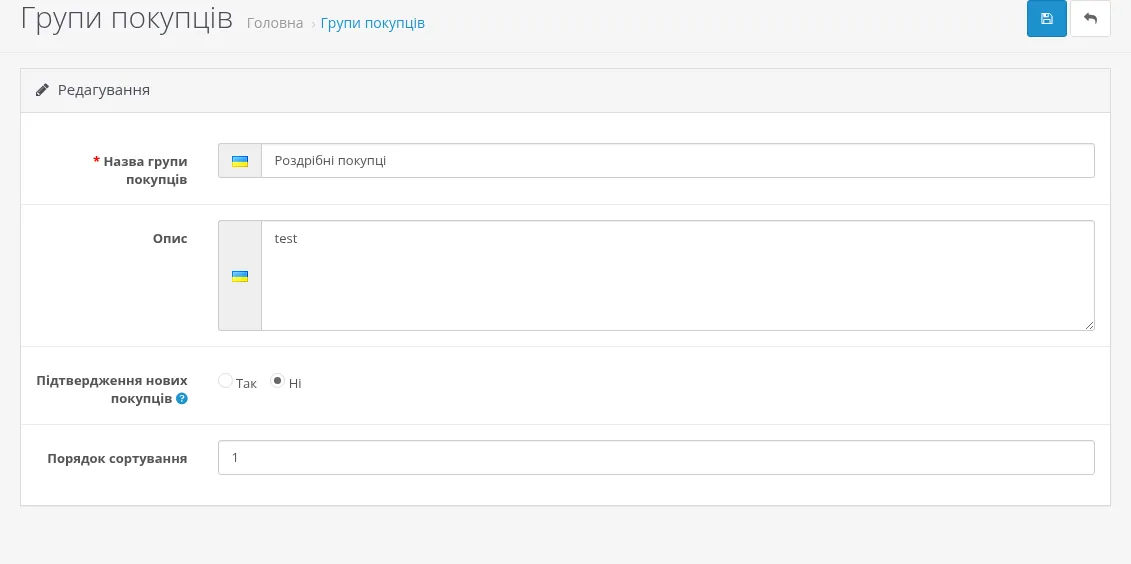The height and width of the screenshot is (564, 1131).
Task: Select the Ні radio option
Action: pos(277,381)
